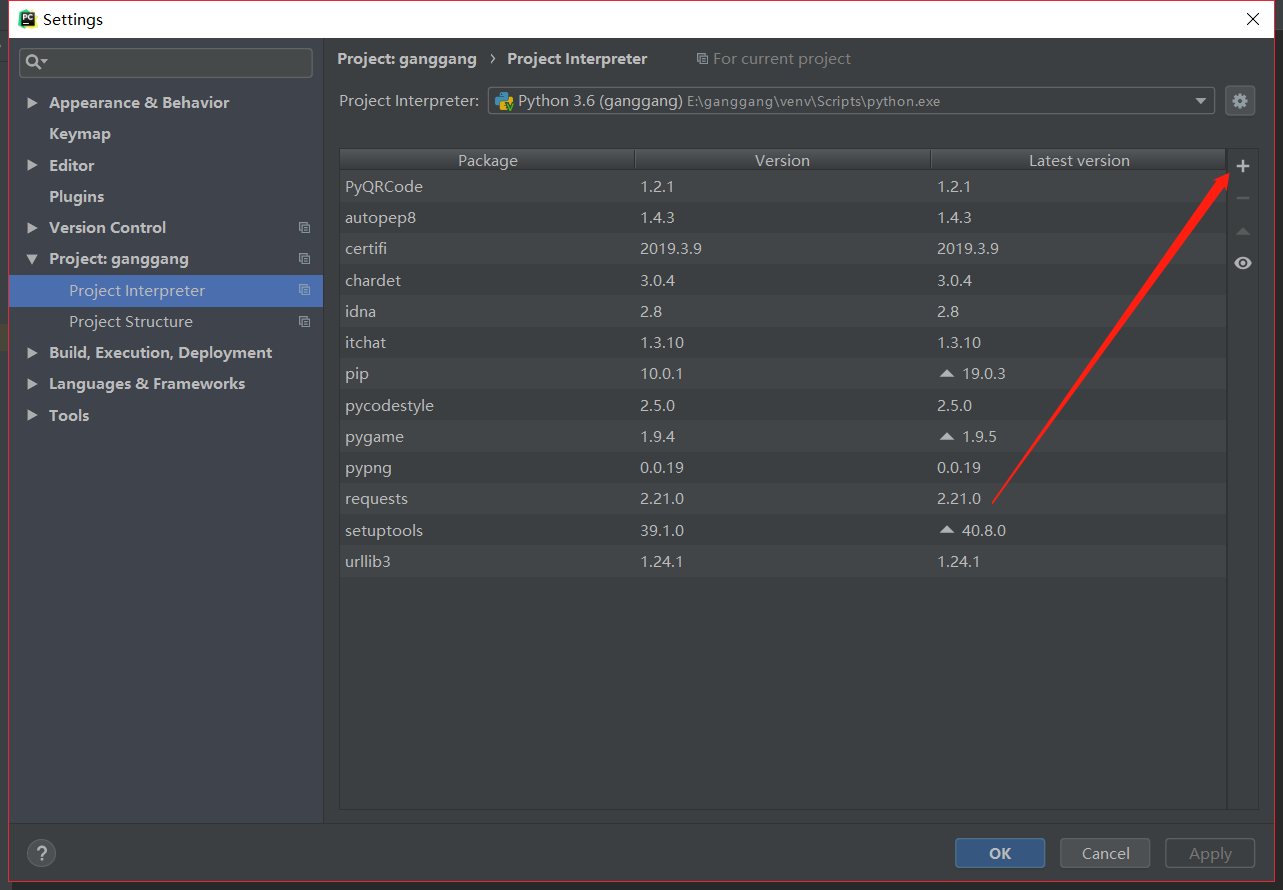
Task: Expand Appearance & Behavior section
Action: pos(32,103)
